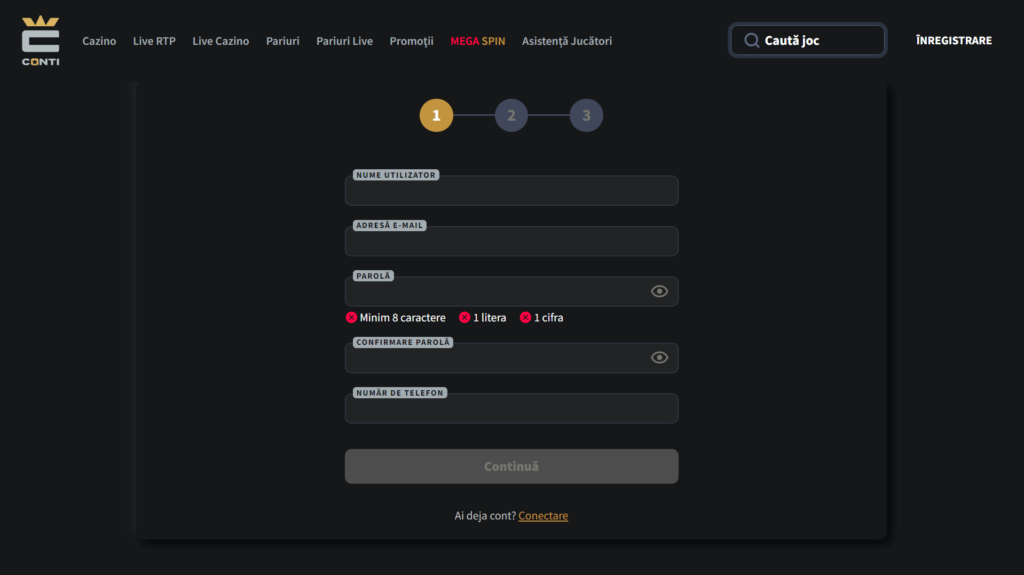Go to Live Cazino page
Image resolution: width=1024 pixels, height=575 pixels.
220,41
